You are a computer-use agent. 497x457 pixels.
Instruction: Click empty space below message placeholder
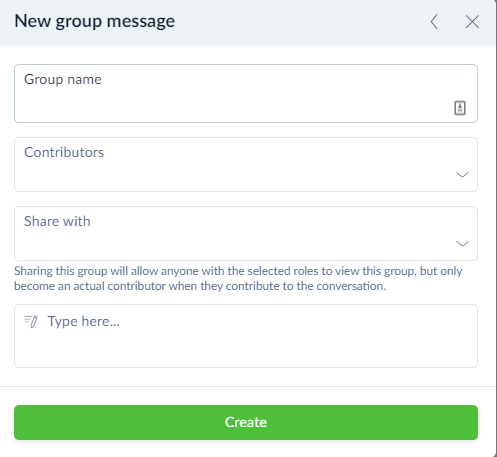pyautogui.click(x=246, y=350)
